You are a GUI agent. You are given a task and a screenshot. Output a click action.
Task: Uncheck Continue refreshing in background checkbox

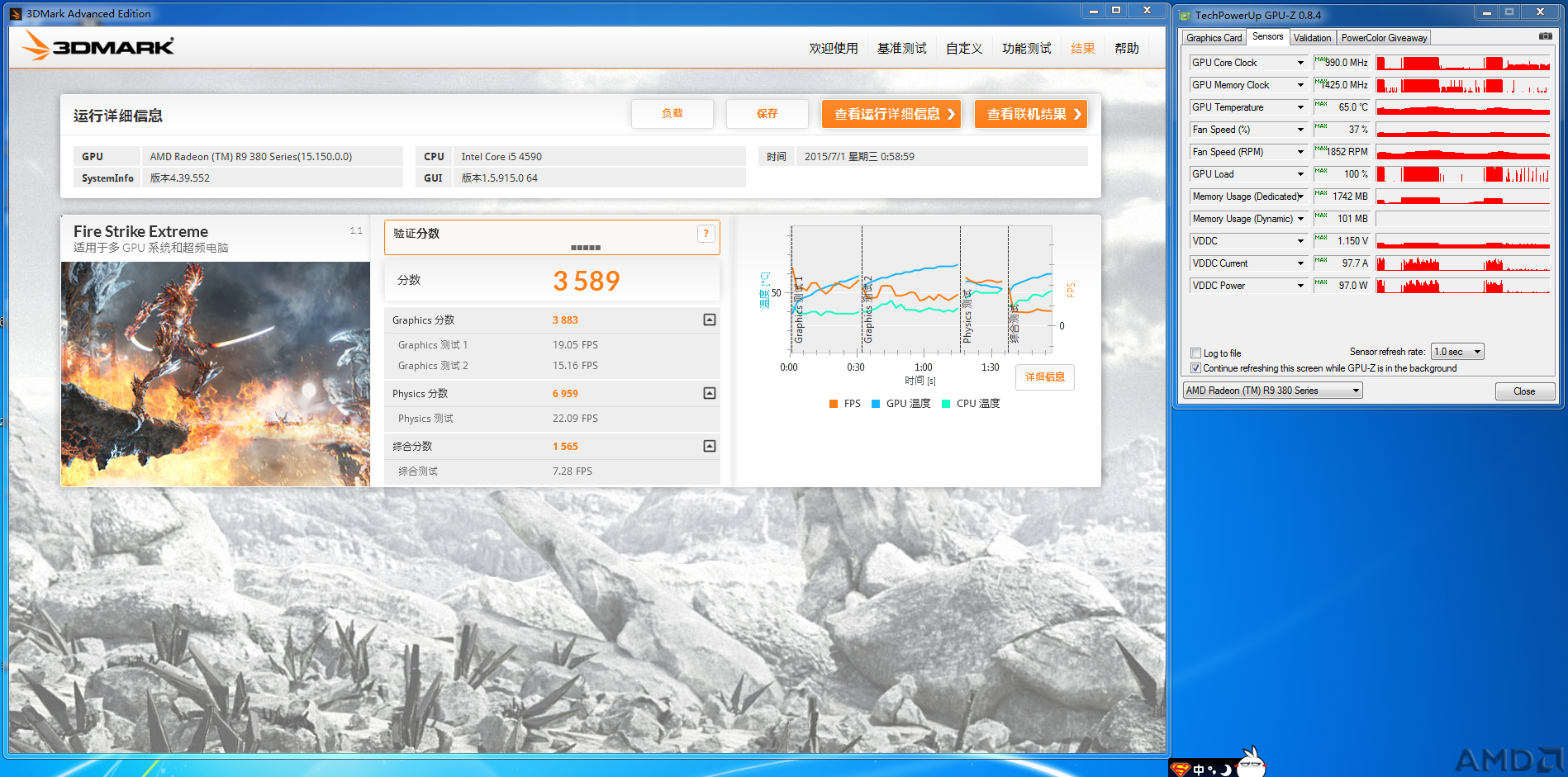(1195, 368)
